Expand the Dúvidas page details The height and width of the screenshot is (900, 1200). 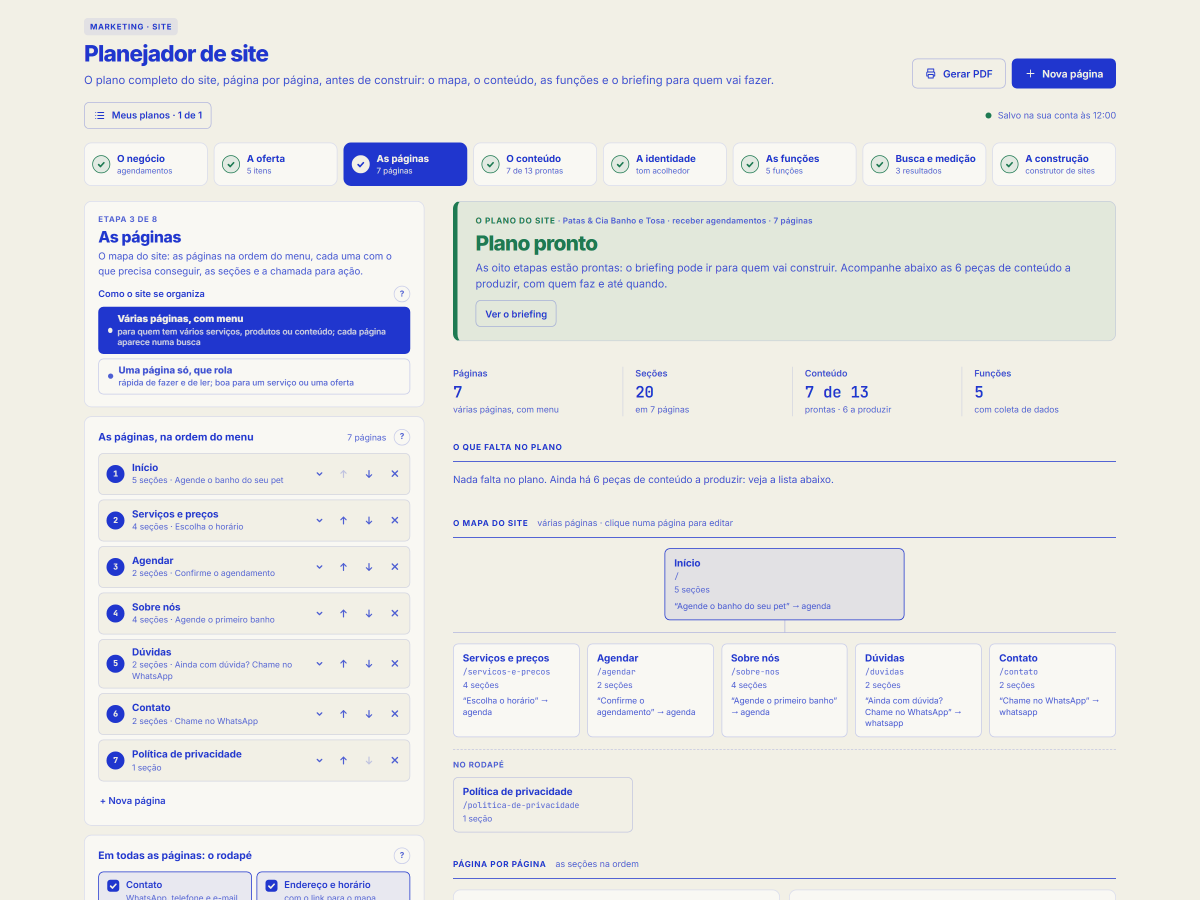point(319,663)
